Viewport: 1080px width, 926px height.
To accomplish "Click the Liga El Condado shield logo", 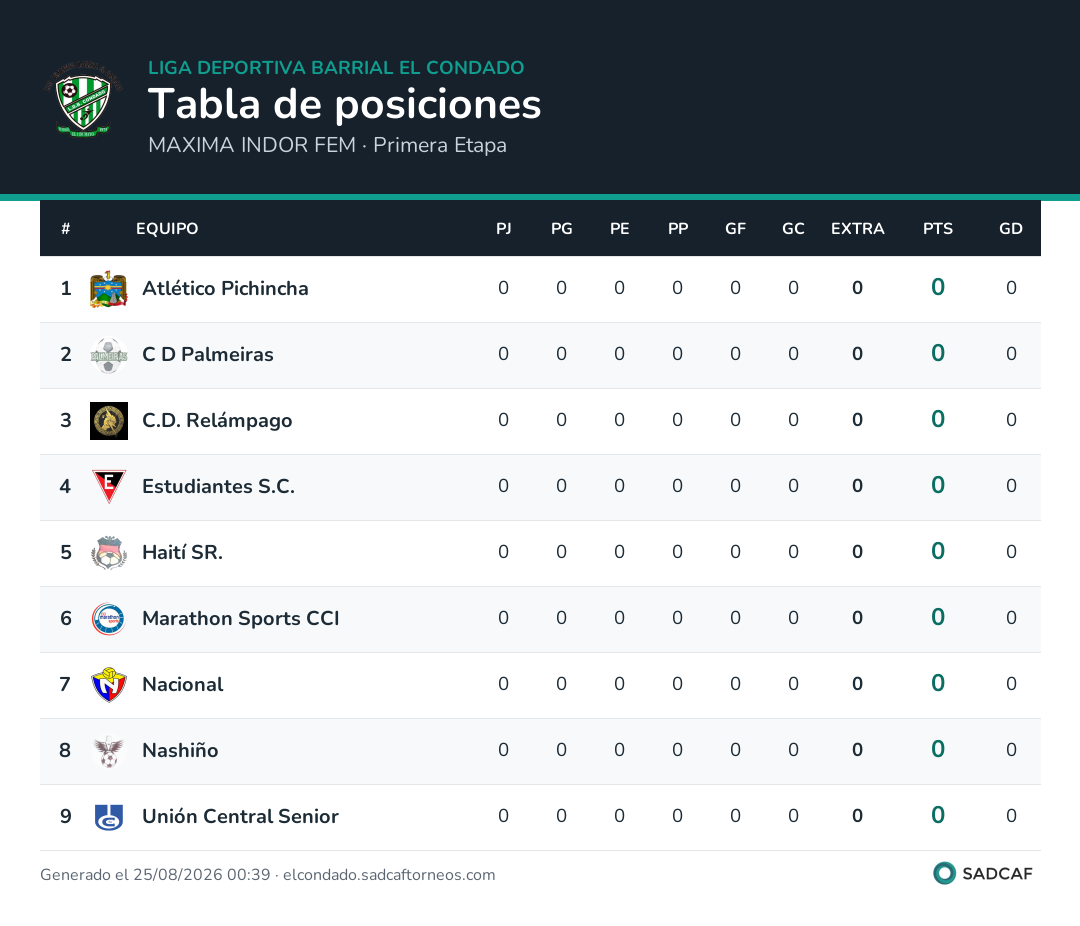I will click(x=83, y=99).
